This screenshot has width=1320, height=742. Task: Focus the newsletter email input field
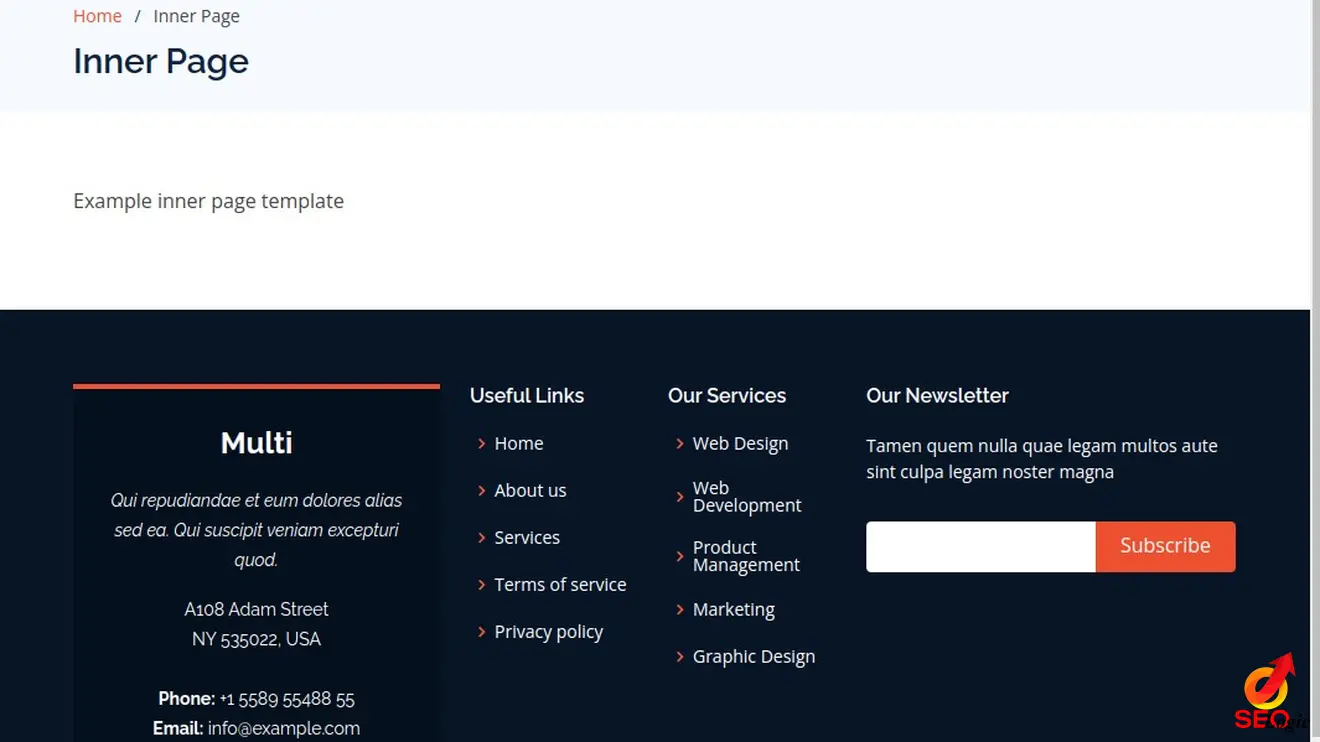(980, 547)
